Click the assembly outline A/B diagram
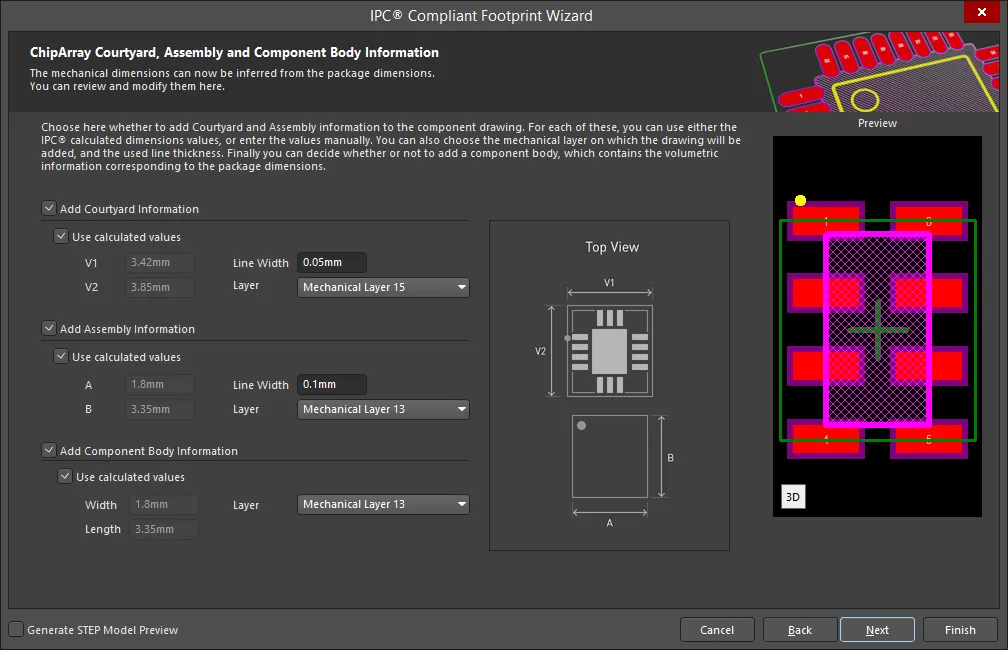Viewport: 1008px width, 650px height. point(609,456)
